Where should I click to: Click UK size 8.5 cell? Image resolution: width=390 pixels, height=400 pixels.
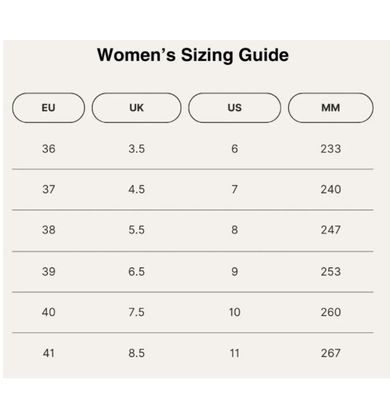tap(136, 353)
